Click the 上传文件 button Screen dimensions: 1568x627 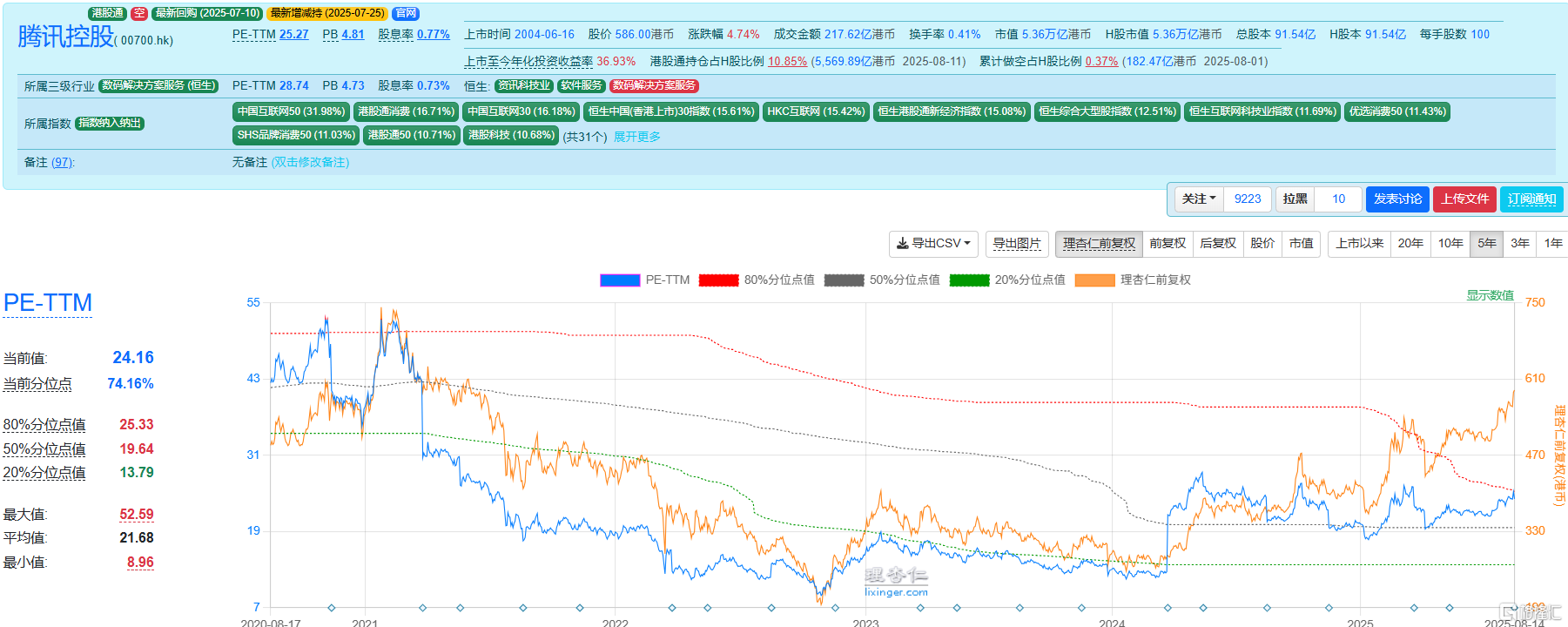(x=1464, y=199)
